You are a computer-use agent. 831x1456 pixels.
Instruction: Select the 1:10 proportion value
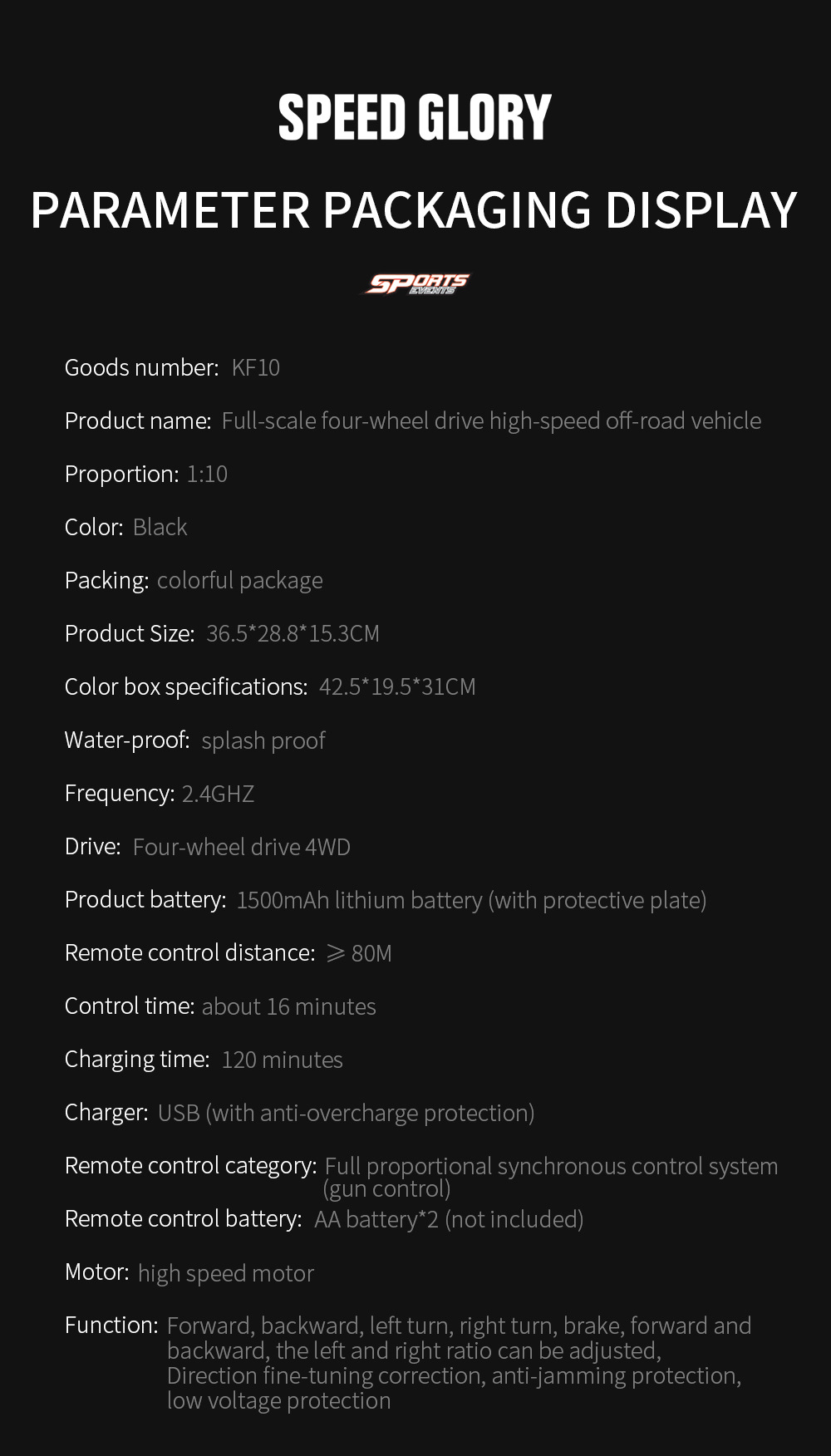pyautogui.click(x=207, y=475)
